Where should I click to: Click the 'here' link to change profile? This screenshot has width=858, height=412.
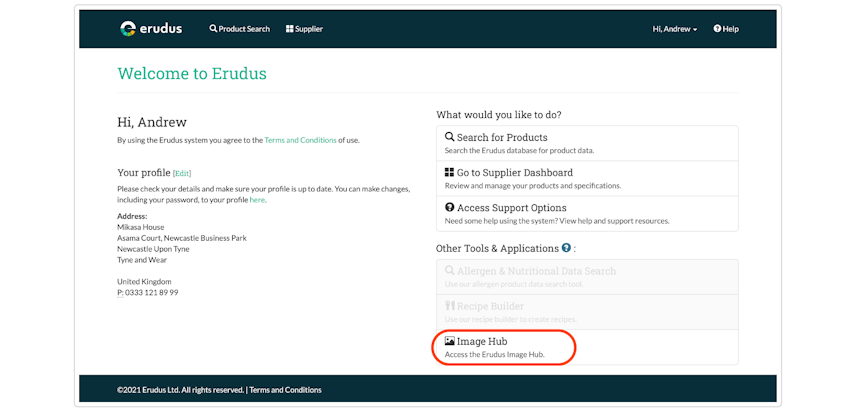257,200
